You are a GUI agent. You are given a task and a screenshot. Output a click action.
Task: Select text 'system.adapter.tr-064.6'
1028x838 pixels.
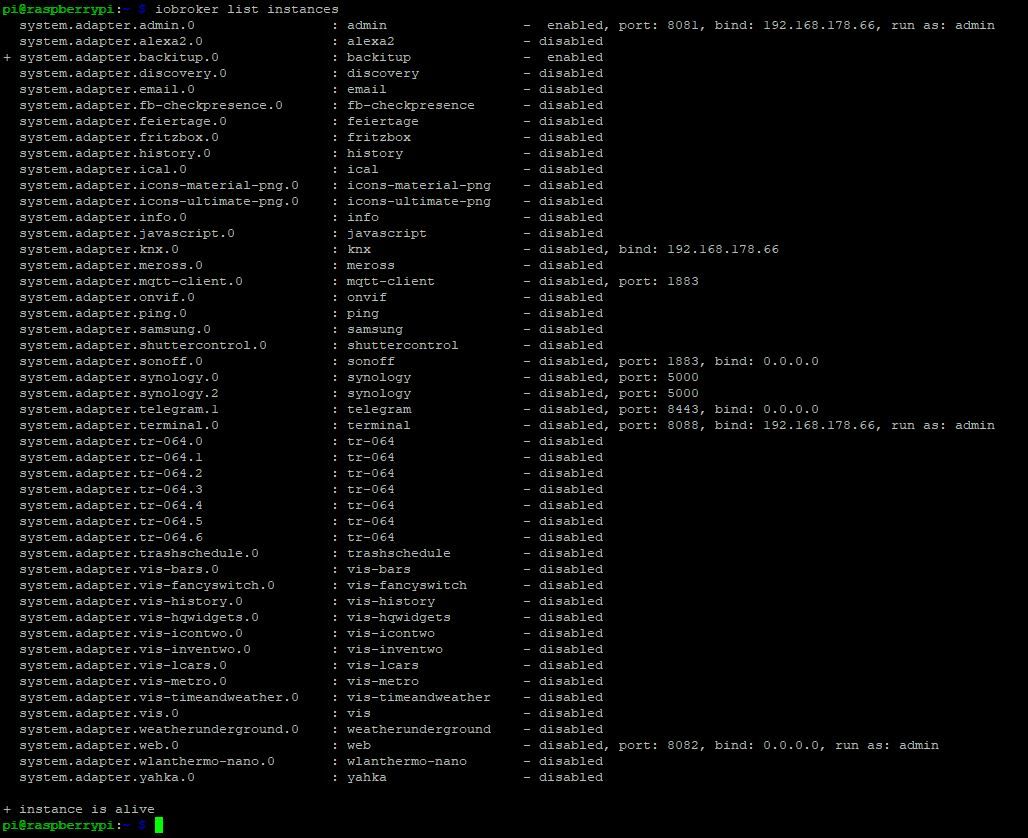click(111, 537)
